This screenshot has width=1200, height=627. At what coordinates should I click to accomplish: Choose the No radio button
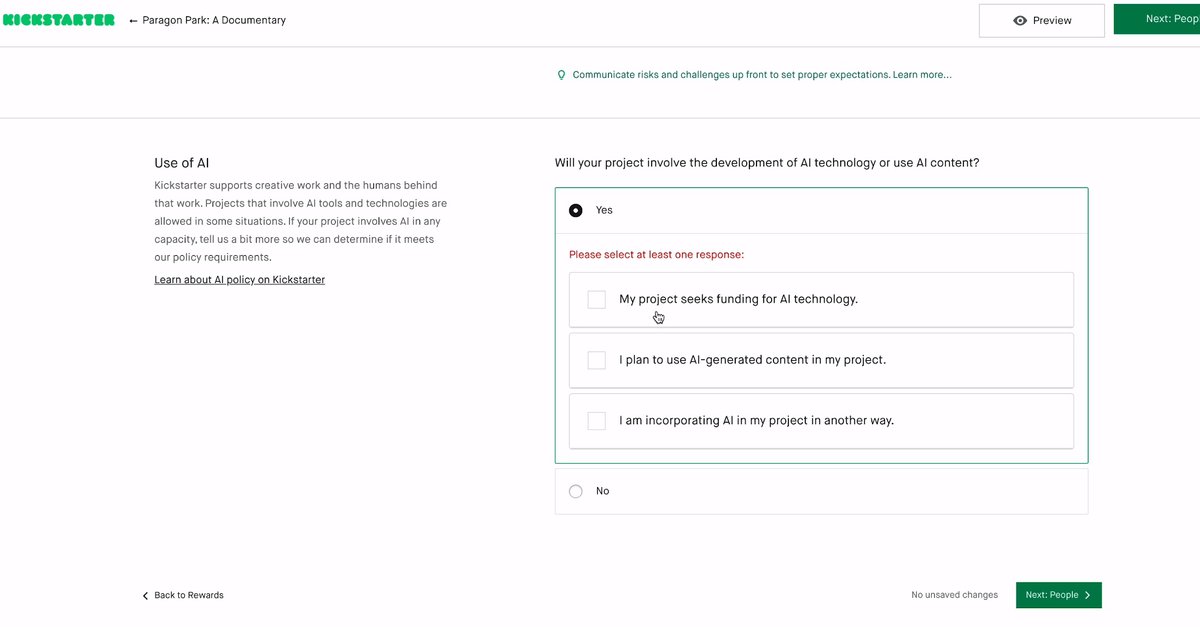pyautogui.click(x=575, y=492)
